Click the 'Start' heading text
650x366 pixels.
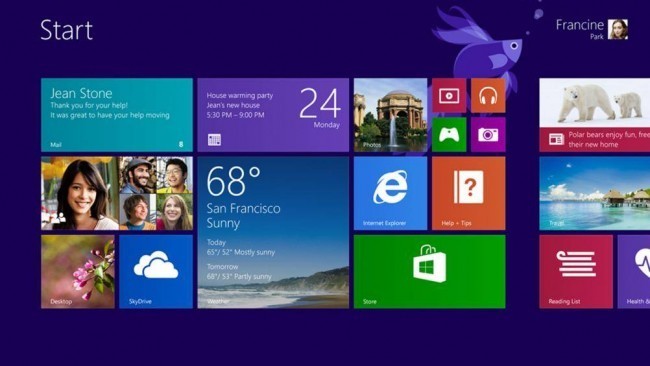66,30
